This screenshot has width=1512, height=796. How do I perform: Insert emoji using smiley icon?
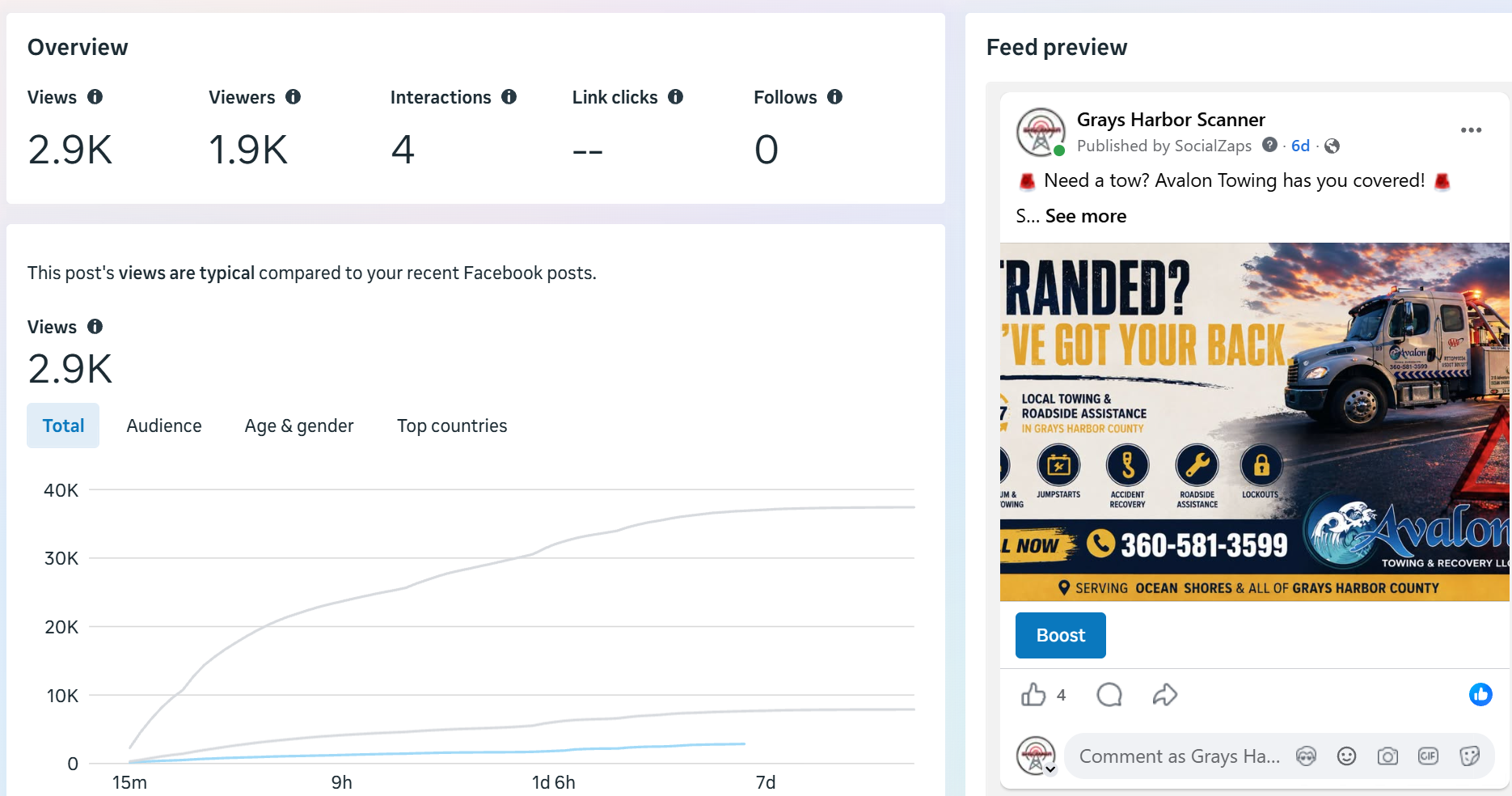(x=1346, y=756)
